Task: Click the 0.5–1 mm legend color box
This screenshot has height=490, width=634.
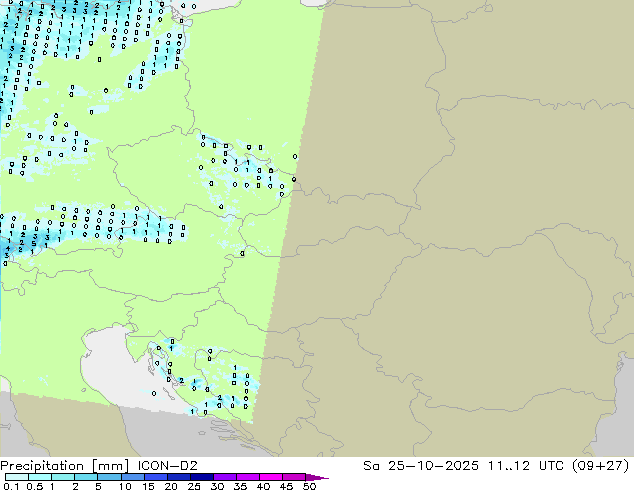Action: pos(40,477)
